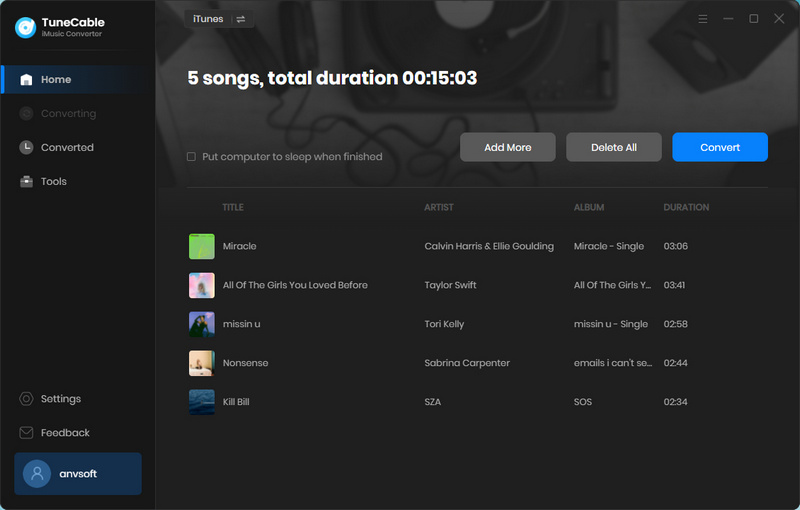Click the duration 03:41
800x510 pixels.
pos(674,285)
